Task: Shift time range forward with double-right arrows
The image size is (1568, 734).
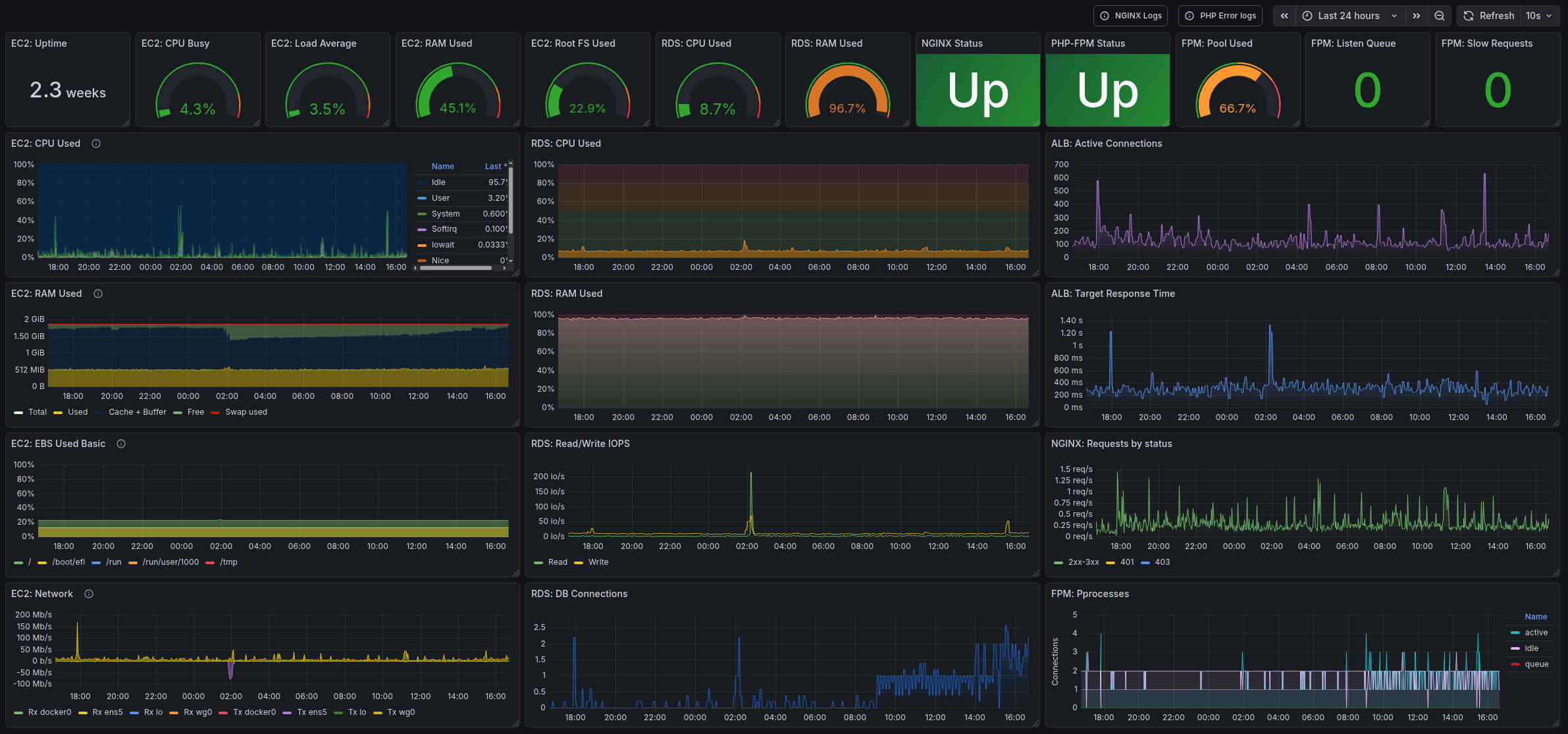Action: [x=1416, y=16]
